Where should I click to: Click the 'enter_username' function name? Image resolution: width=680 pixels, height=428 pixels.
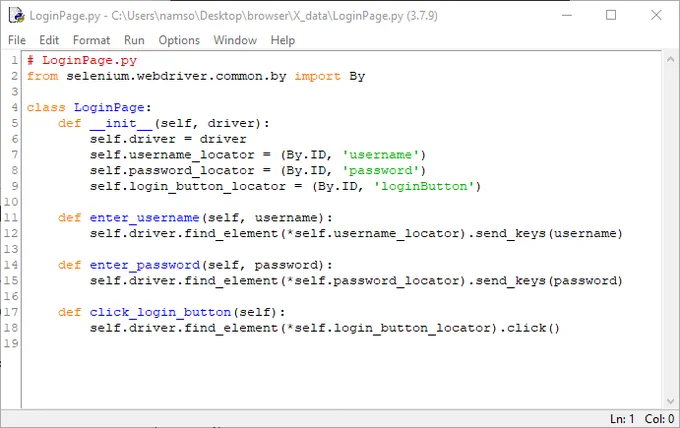point(144,218)
